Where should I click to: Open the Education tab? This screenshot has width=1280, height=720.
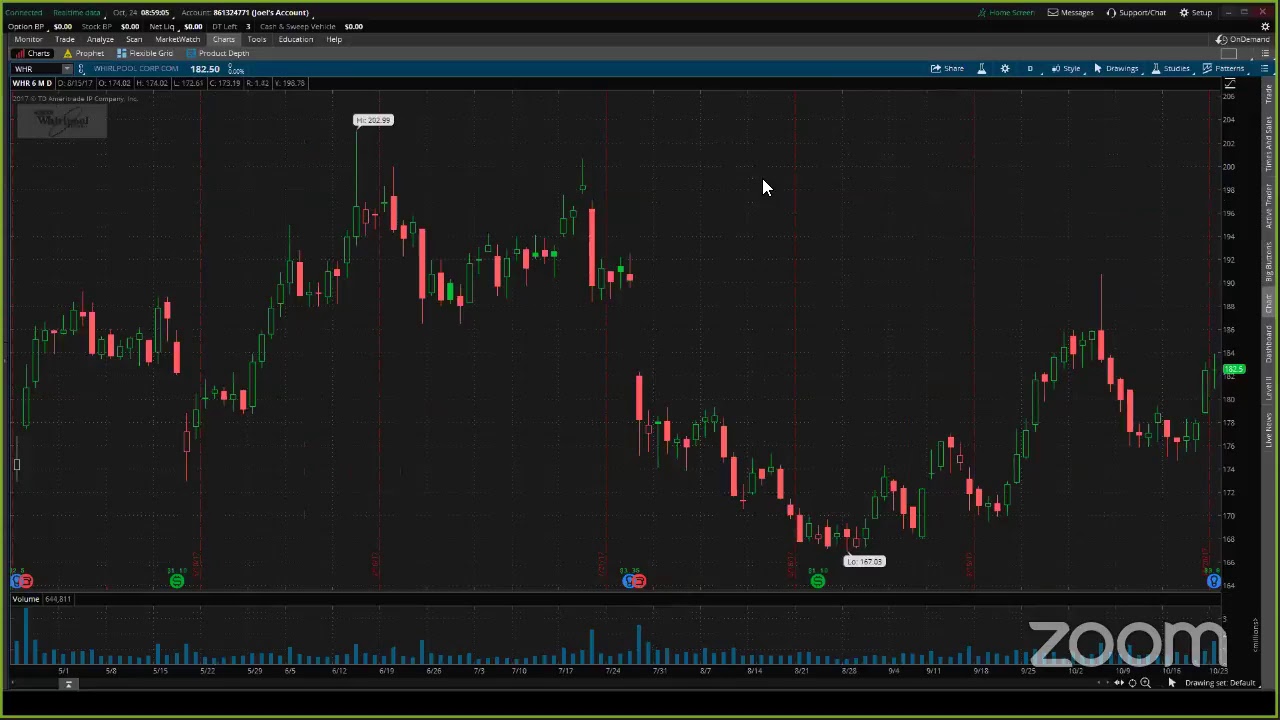(x=295, y=39)
